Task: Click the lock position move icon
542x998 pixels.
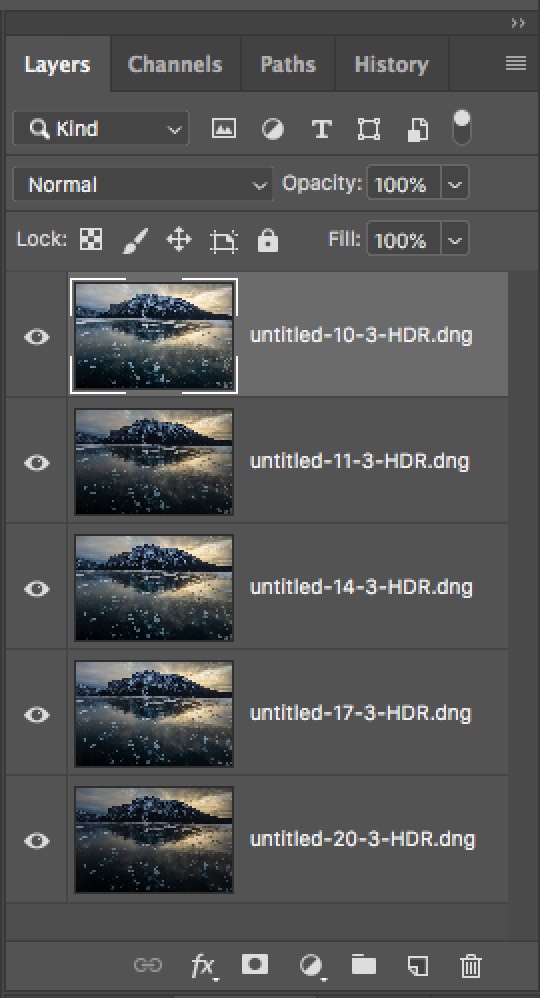Action: pos(179,241)
